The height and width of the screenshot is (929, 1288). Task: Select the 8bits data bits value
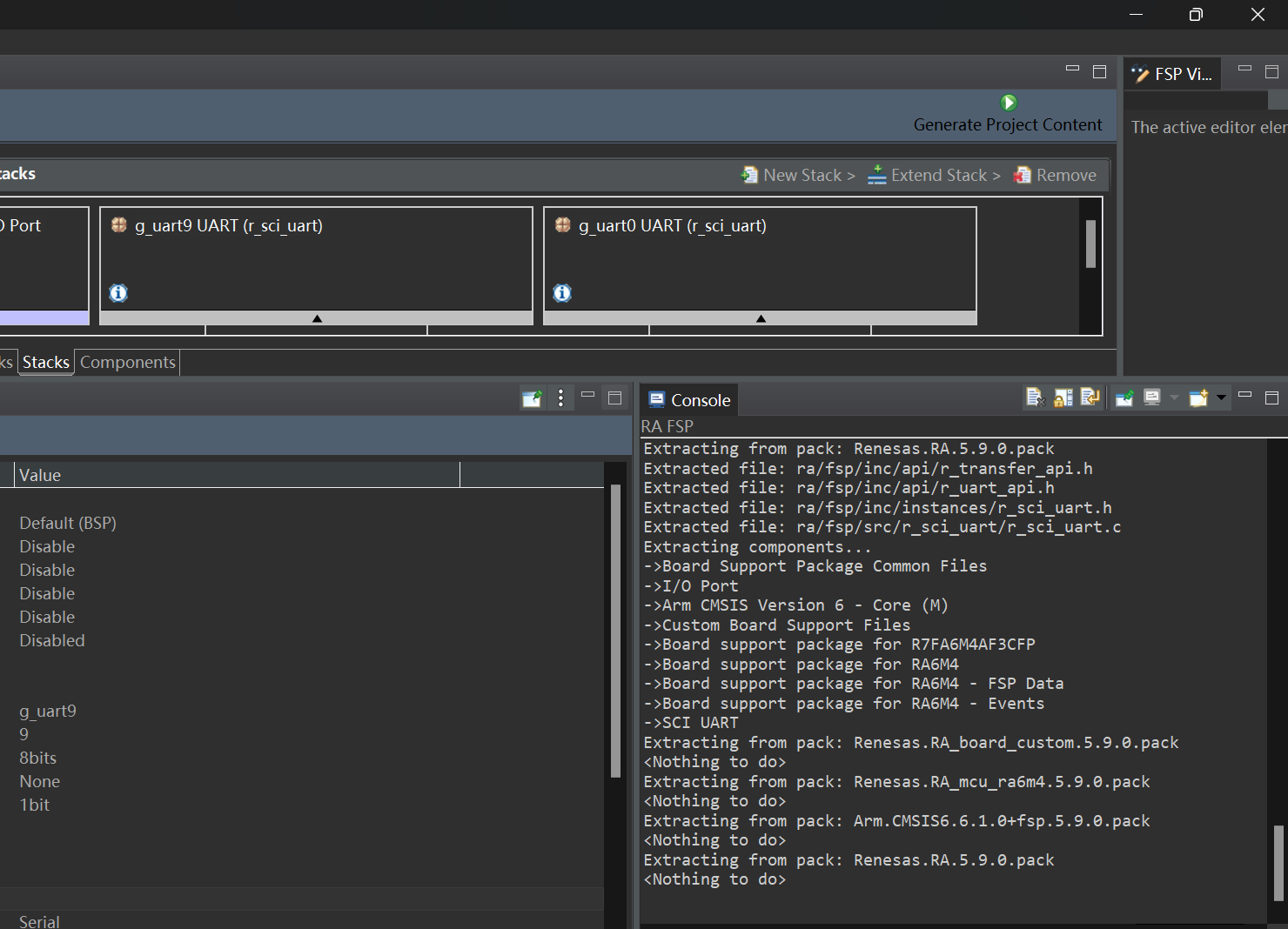coord(37,758)
